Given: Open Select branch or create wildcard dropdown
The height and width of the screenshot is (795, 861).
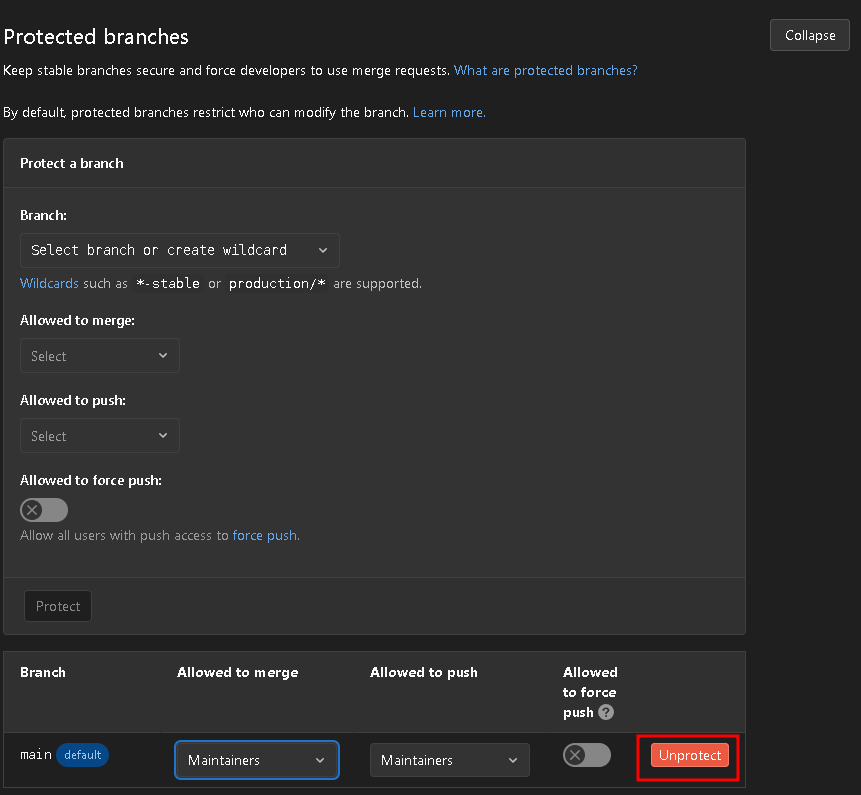Looking at the screenshot, I should coord(180,250).
